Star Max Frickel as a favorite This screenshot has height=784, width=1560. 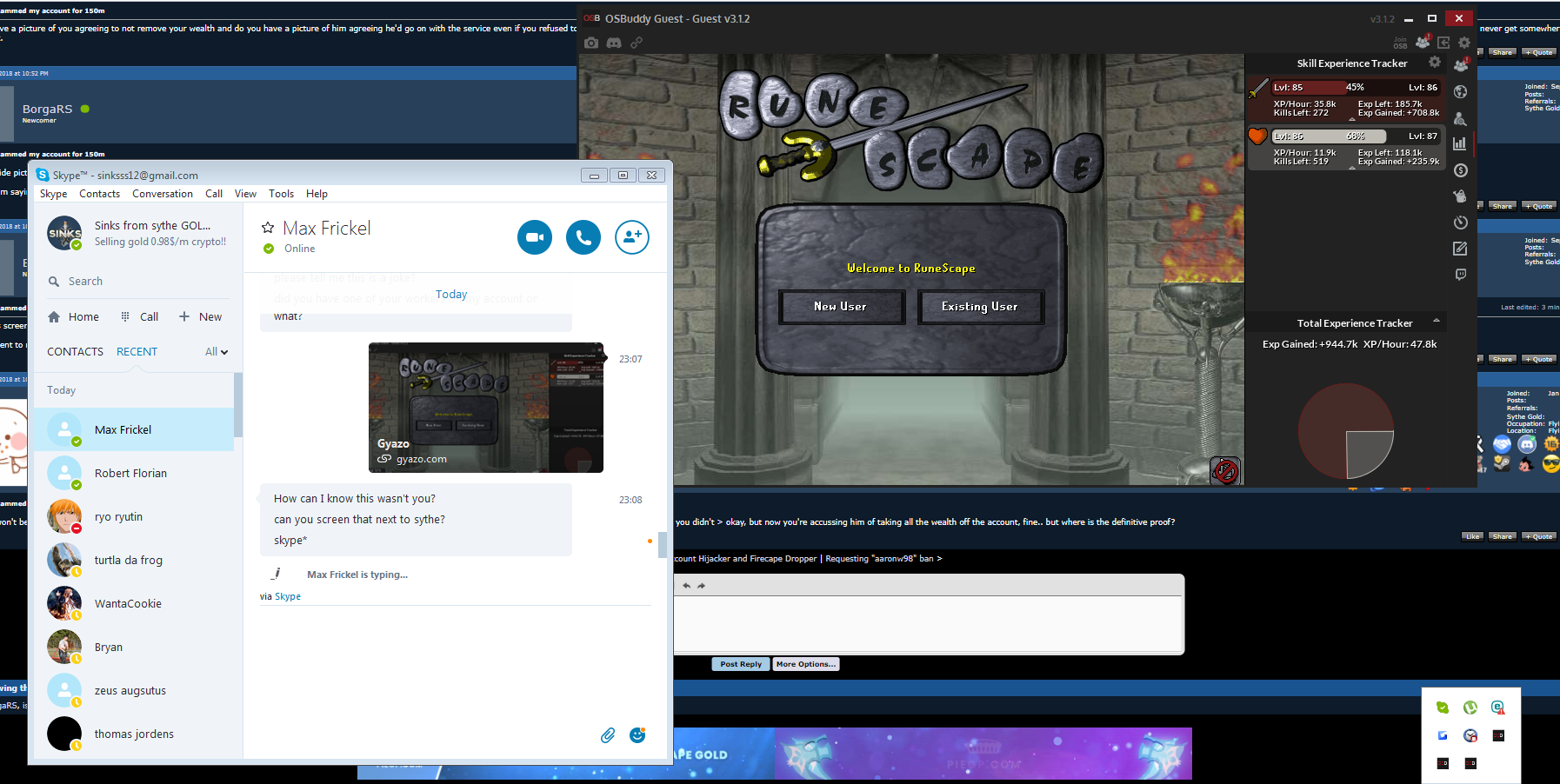tap(268, 228)
